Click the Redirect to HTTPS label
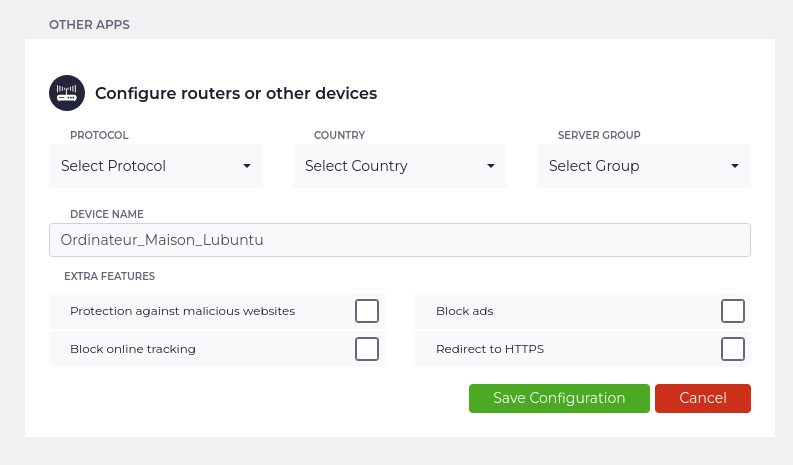This screenshot has width=793, height=465. click(x=489, y=349)
